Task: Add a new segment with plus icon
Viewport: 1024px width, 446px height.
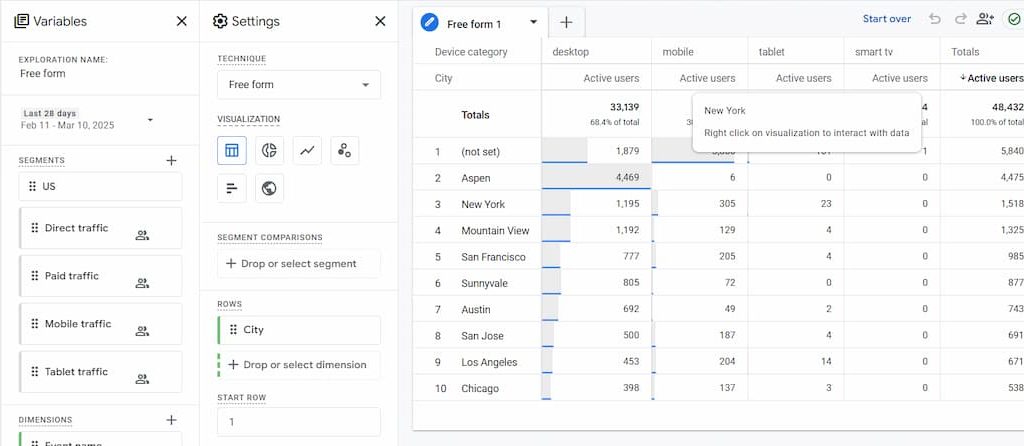Action: tap(171, 160)
